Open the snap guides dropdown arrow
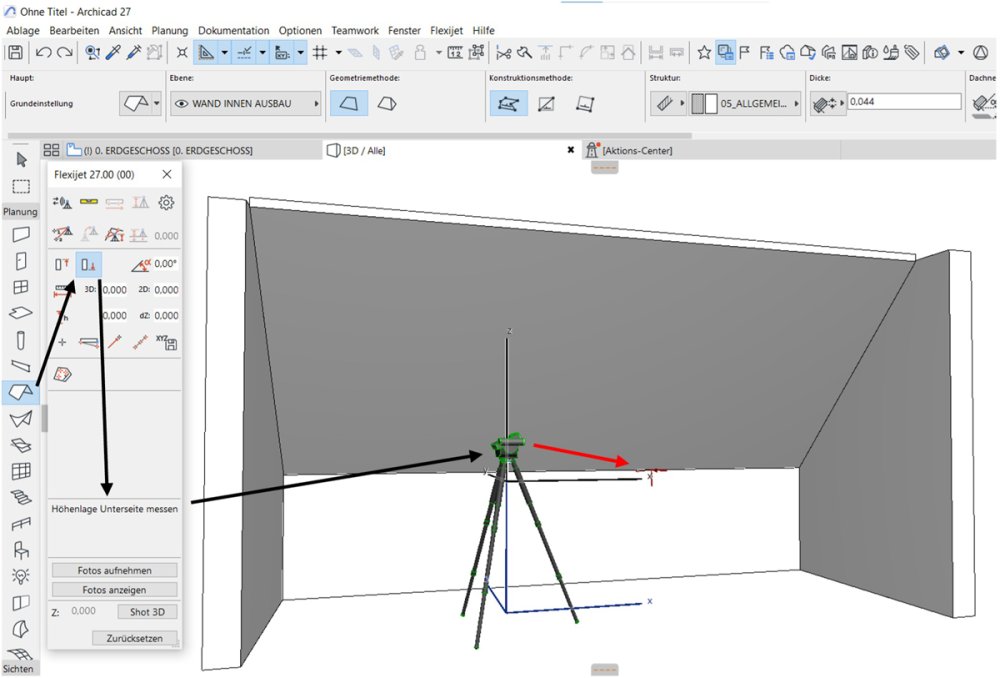This screenshot has height=678, width=1000. (x=262, y=52)
